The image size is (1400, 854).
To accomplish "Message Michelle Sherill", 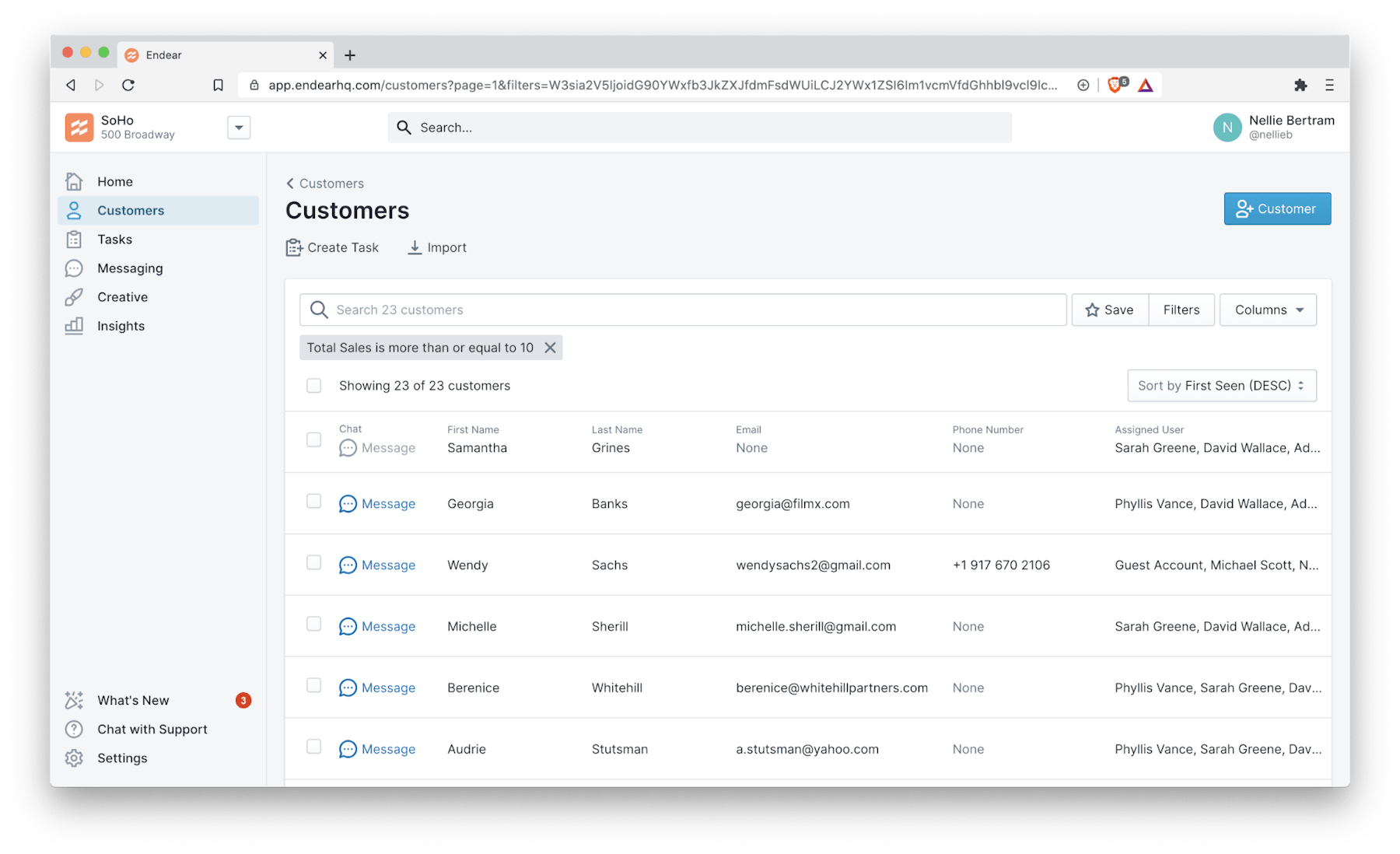I will 377,626.
